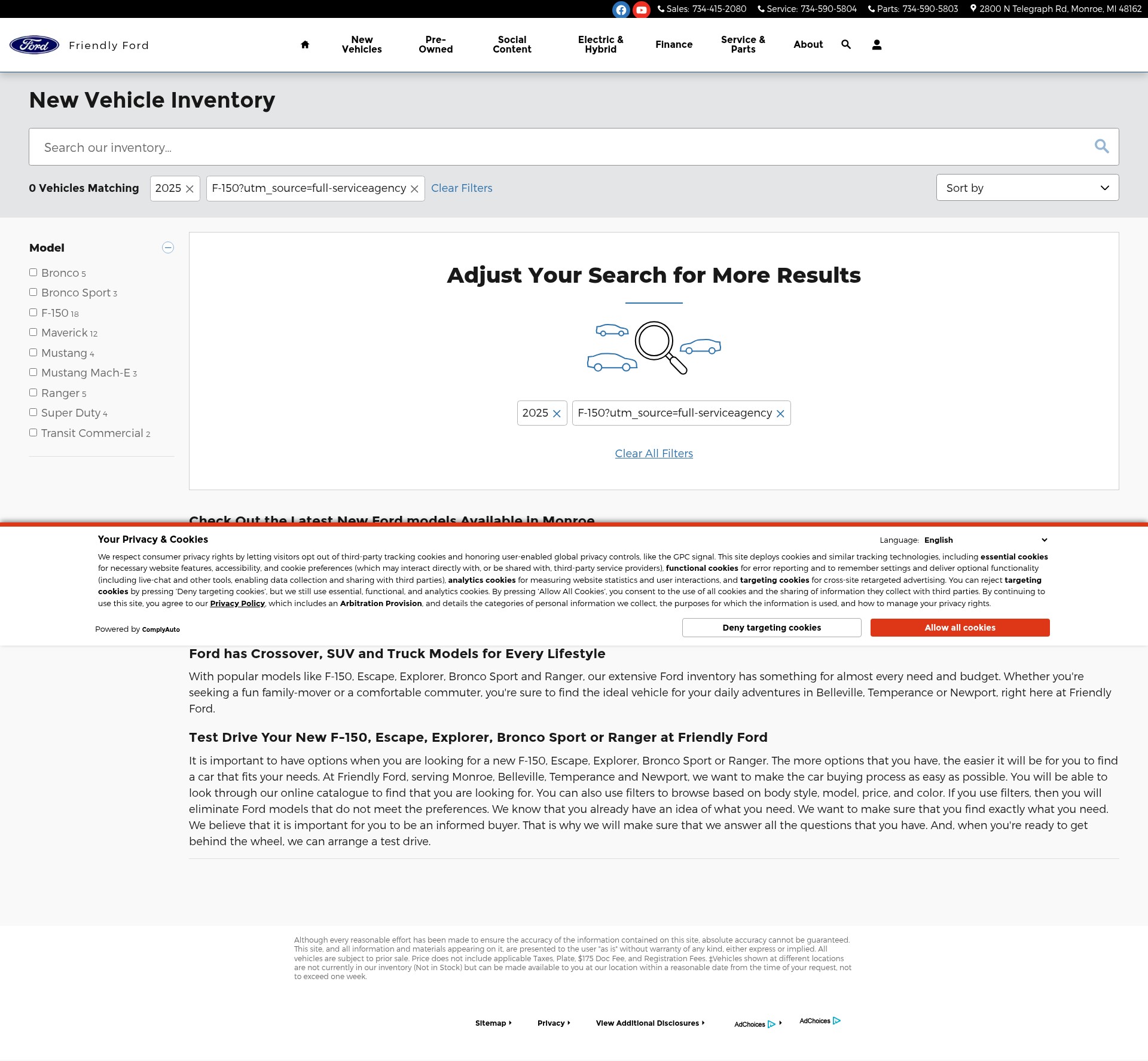
Task: Open the Finance menu
Action: click(x=674, y=45)
